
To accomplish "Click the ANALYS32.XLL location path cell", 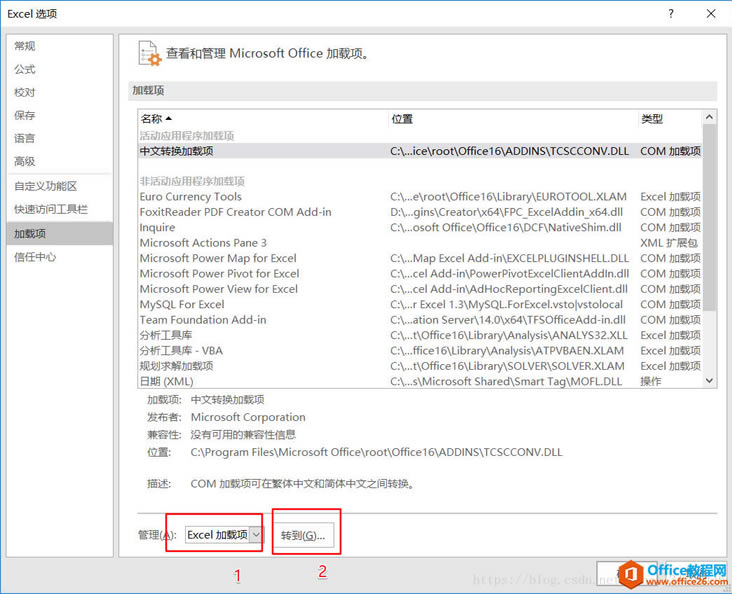I will point(509,335).
